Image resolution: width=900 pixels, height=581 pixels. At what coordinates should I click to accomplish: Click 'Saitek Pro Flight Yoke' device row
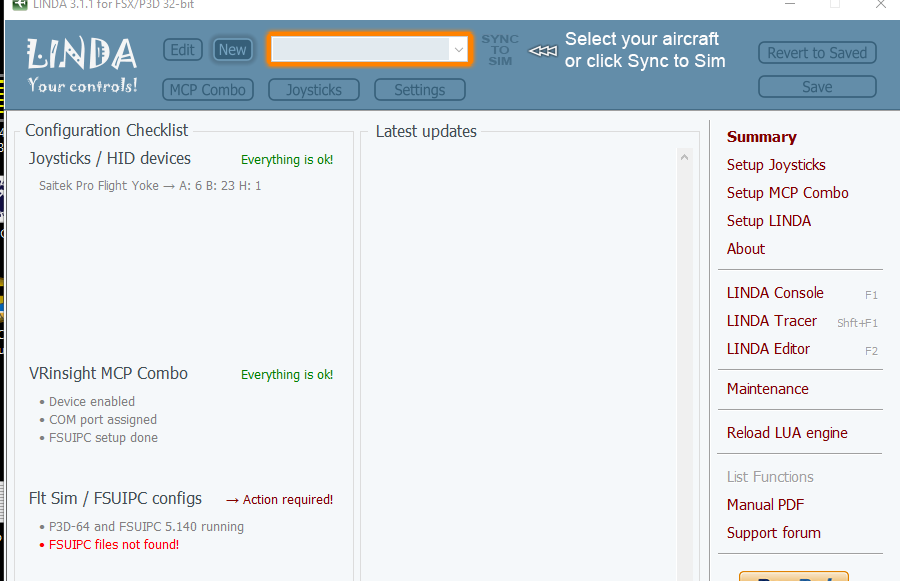[x=150, y=185]
